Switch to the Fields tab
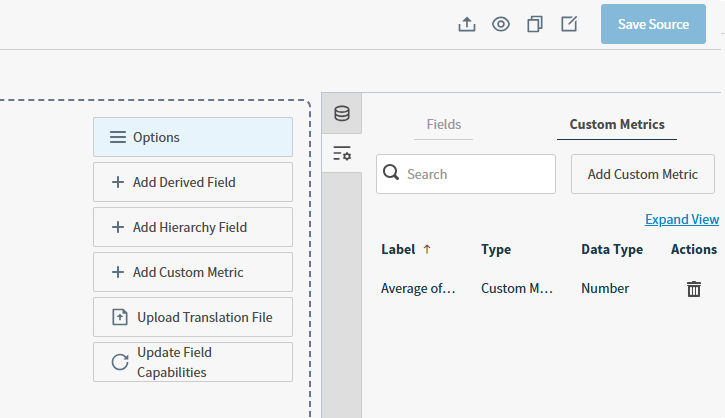Screen dimensions: 725x418 click(443, 124)
